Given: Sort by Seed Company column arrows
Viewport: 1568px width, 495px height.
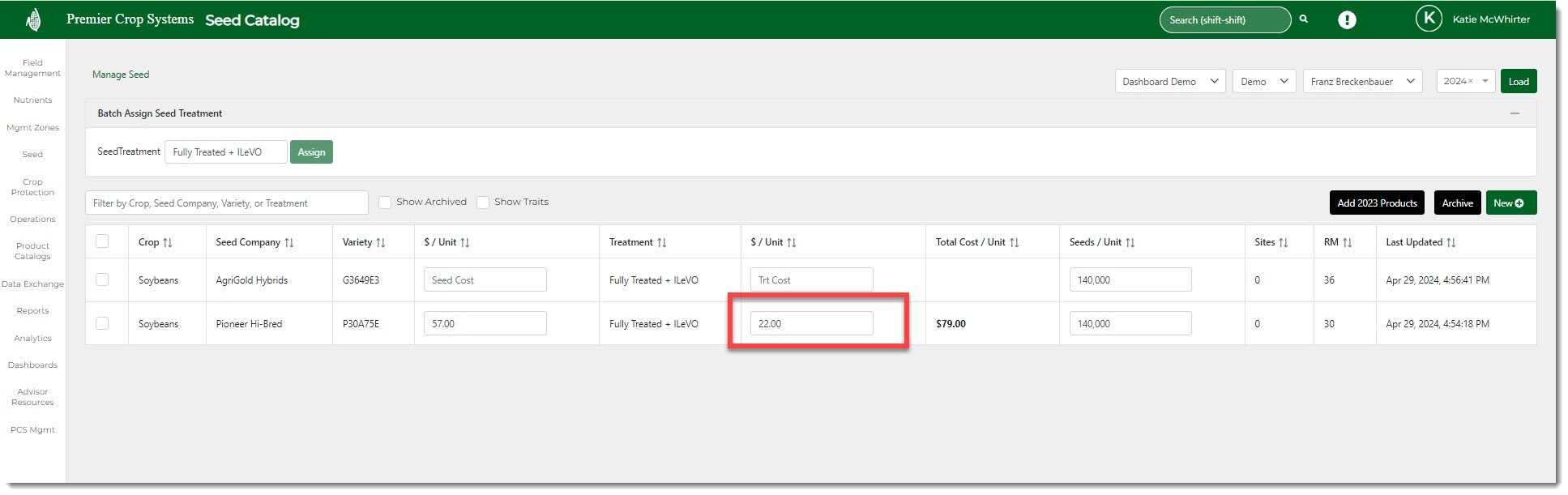Looking at the screenshot, I should click(x=289, y=242).
